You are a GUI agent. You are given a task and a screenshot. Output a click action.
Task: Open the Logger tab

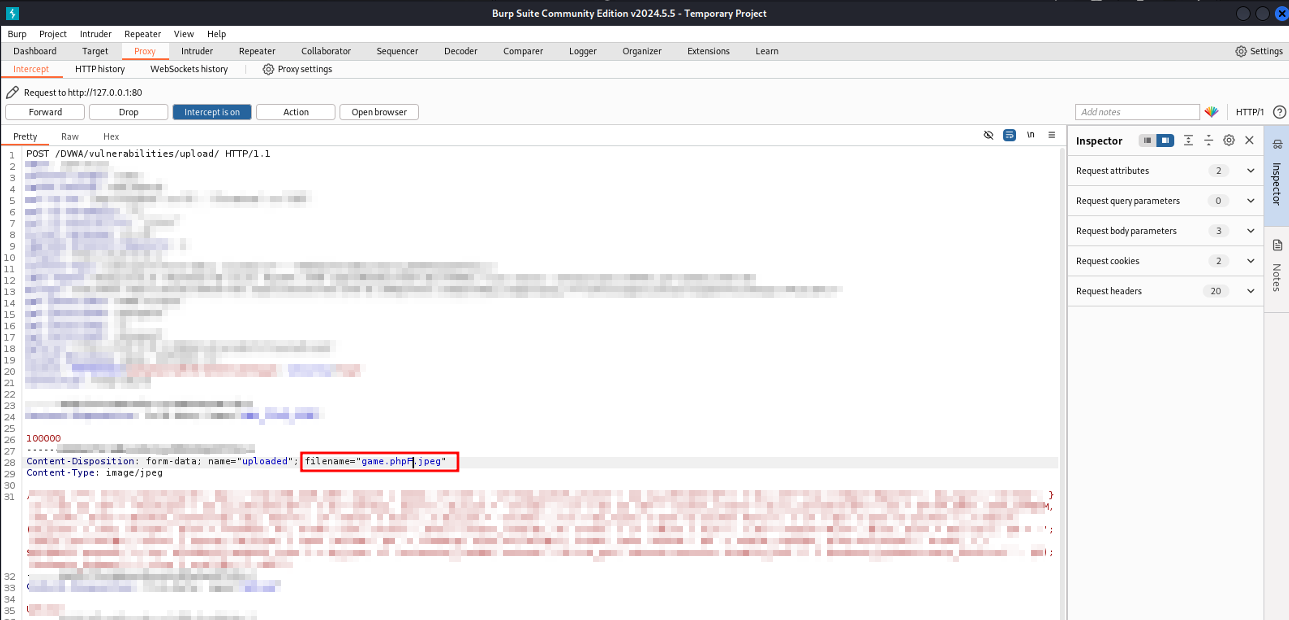click(x=583, y=51)
